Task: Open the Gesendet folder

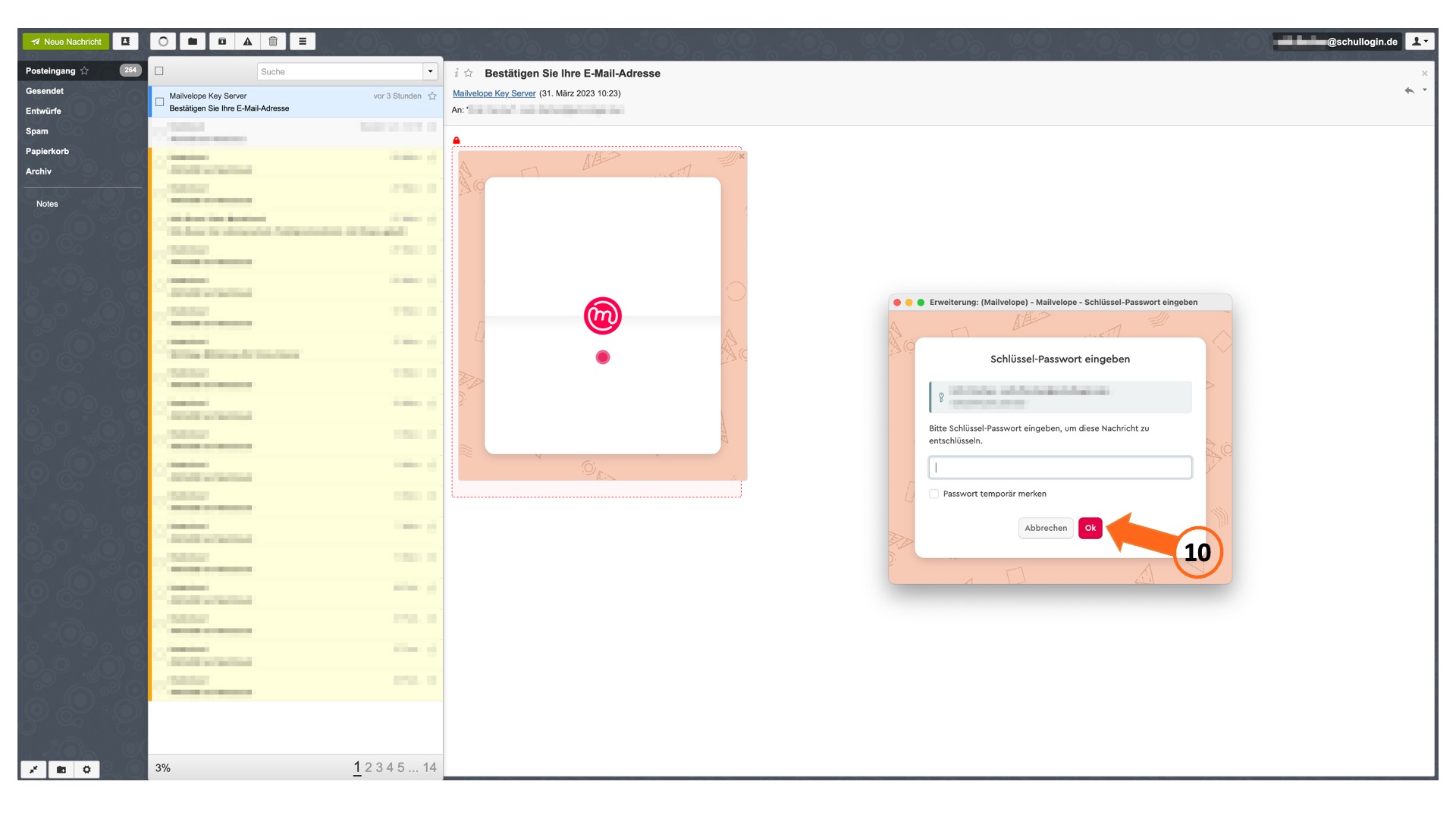Action: tap(45, 91)
